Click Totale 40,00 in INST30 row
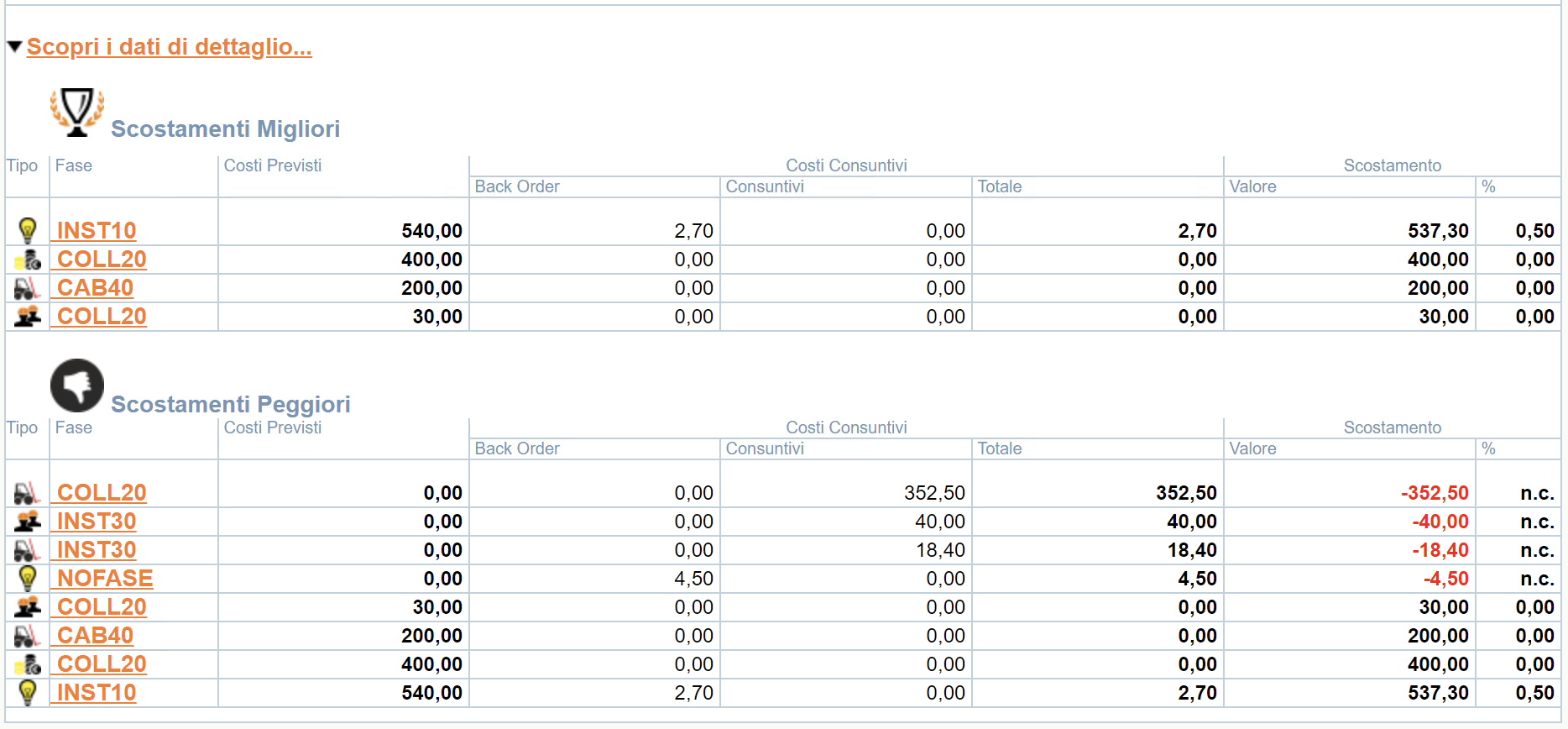Screen dimensions: 1568x729 (1192, 522)
